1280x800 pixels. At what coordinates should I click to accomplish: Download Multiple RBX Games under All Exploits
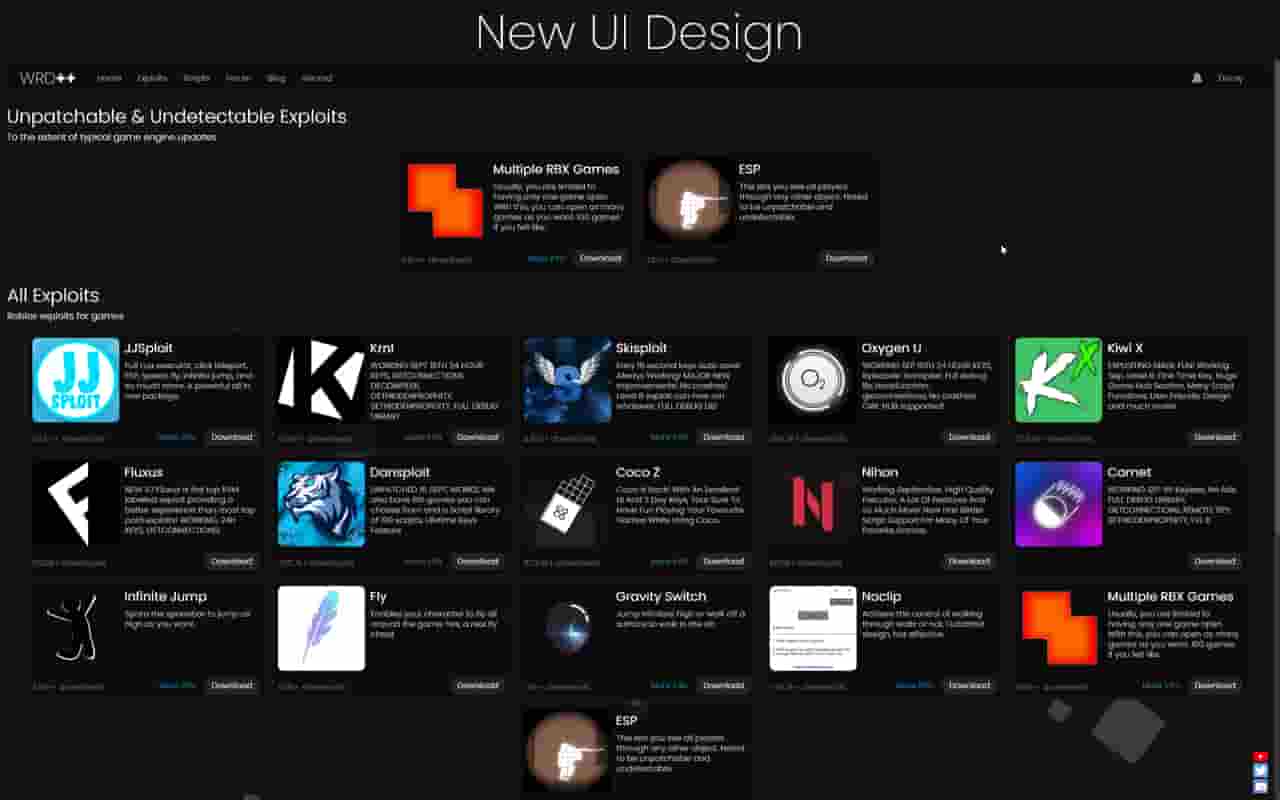pos(1215,685)
